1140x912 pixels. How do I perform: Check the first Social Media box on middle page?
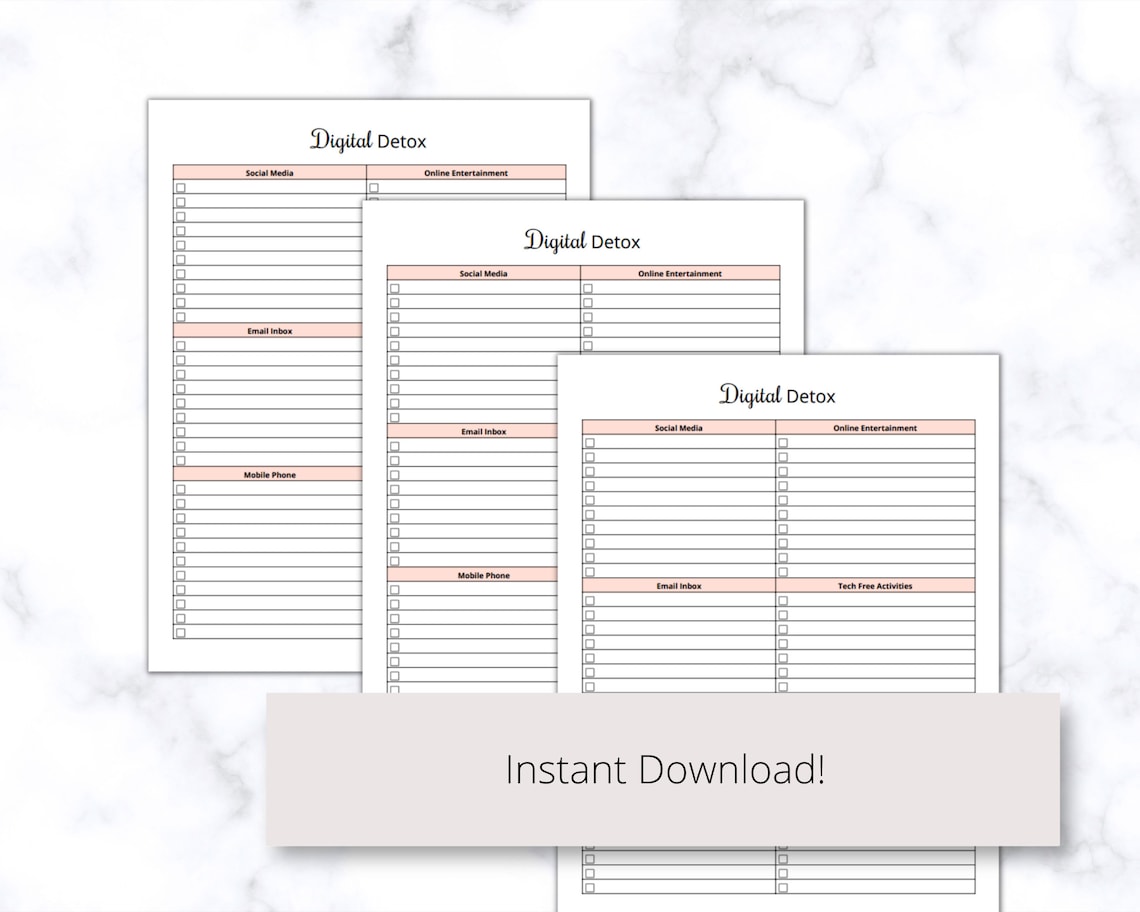(x=396, y=286)
